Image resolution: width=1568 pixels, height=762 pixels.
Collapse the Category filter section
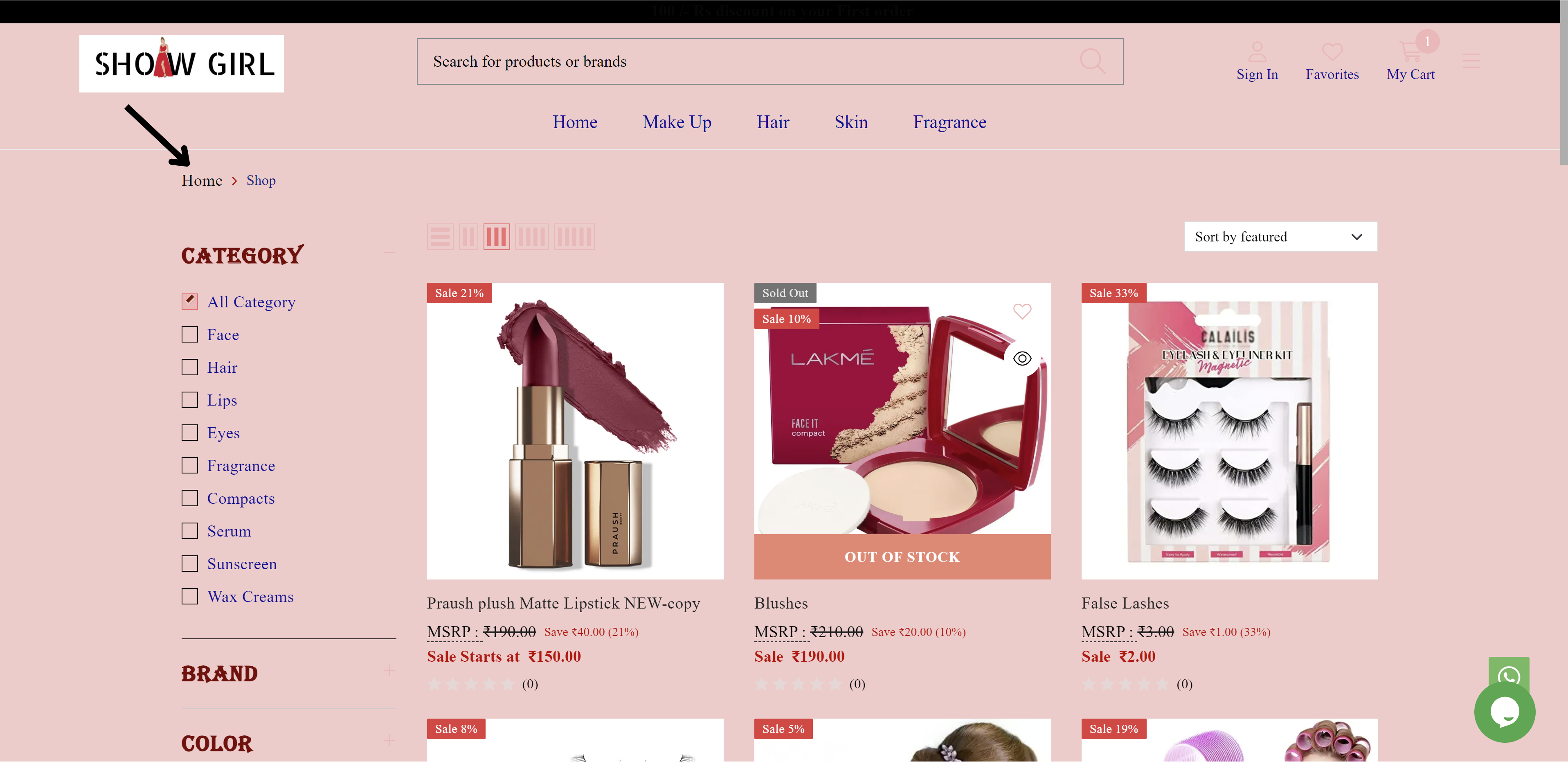pyautogui.click(x=389, y=252)
